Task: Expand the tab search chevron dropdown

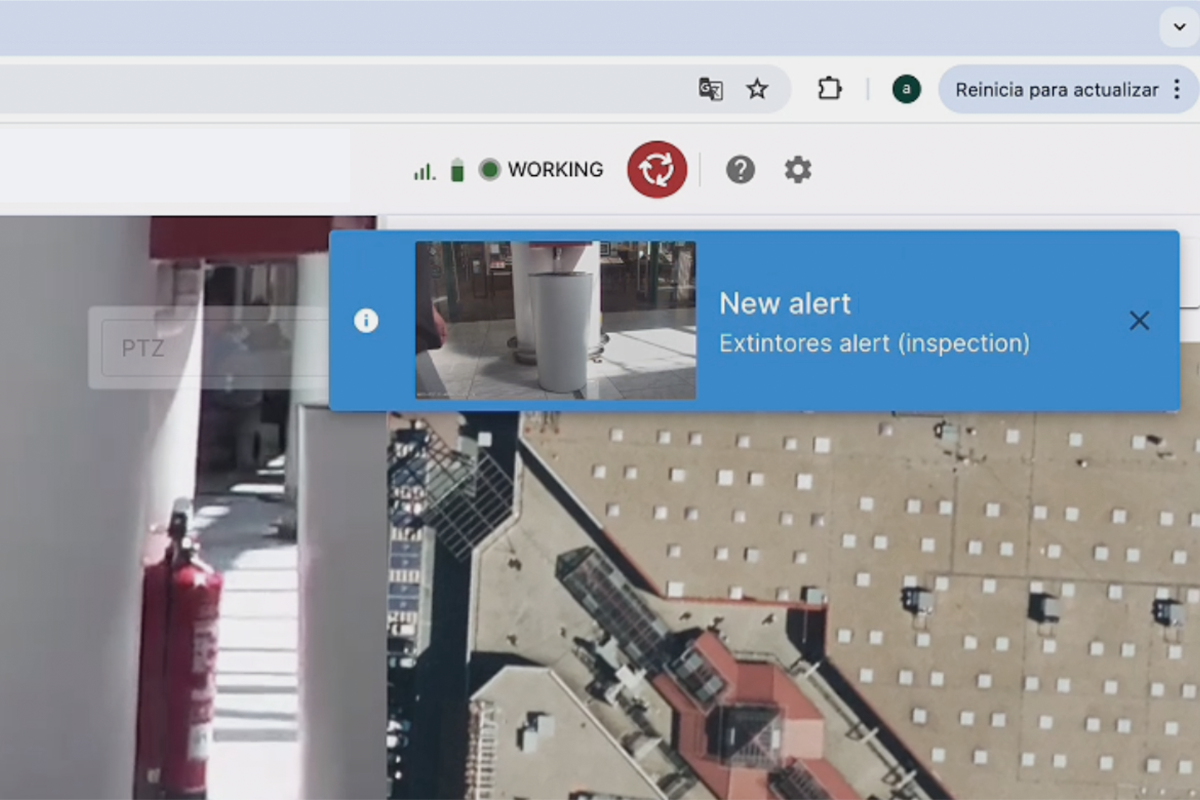Action: click(x=1178, y=26)
